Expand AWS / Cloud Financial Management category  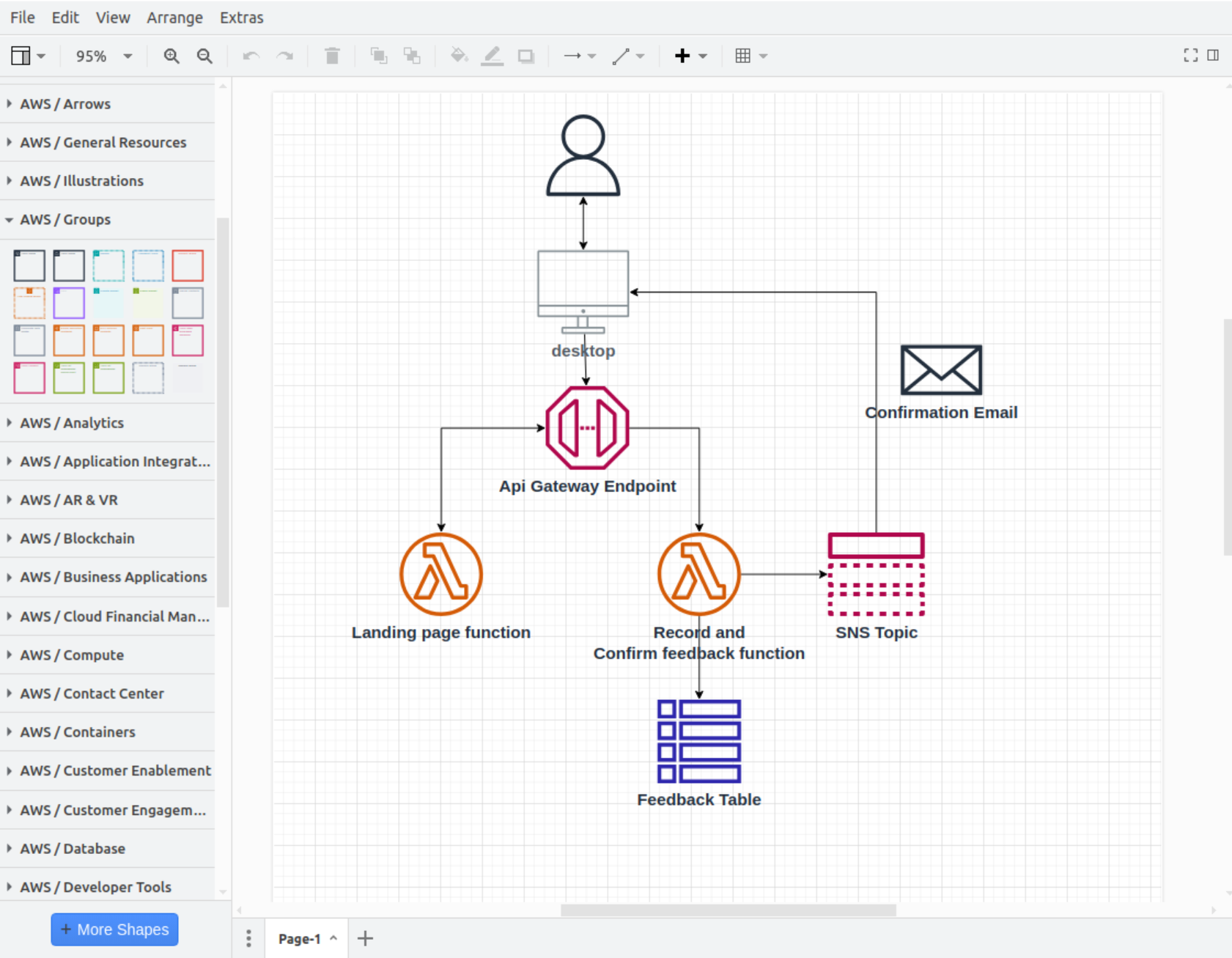(x=107, y=616)
